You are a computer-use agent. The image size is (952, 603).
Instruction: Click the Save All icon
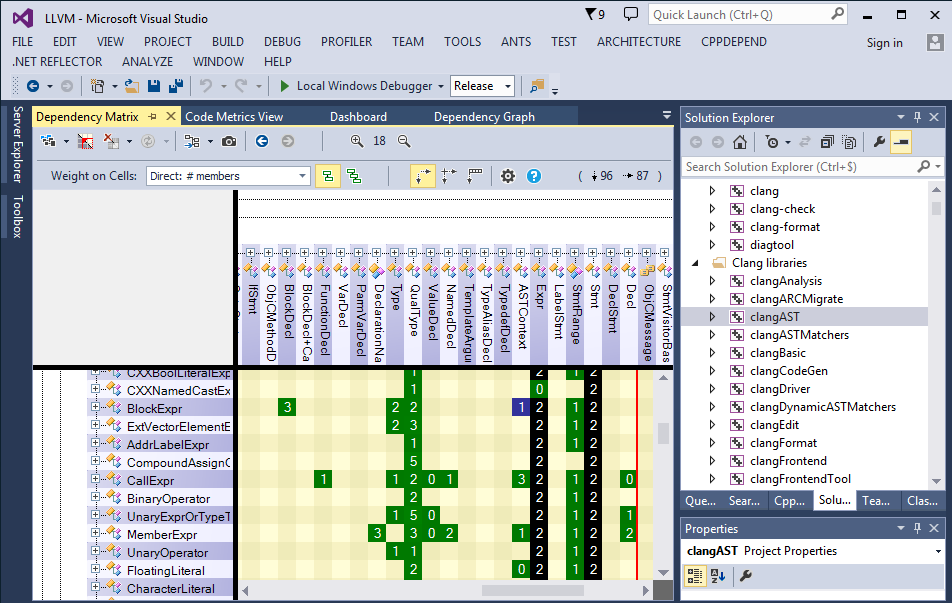(176, 86)
